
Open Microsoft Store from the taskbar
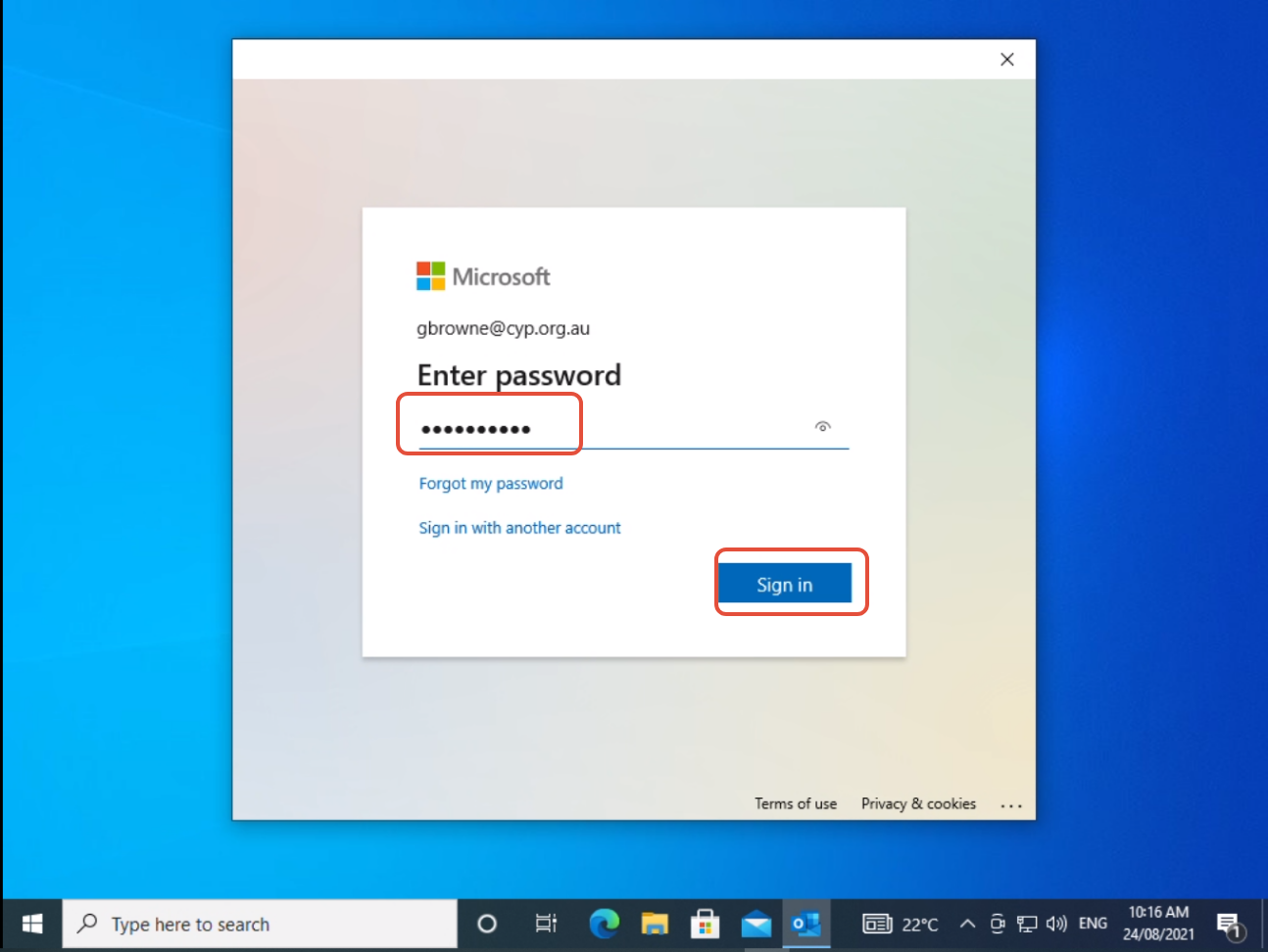coord(705,925)
